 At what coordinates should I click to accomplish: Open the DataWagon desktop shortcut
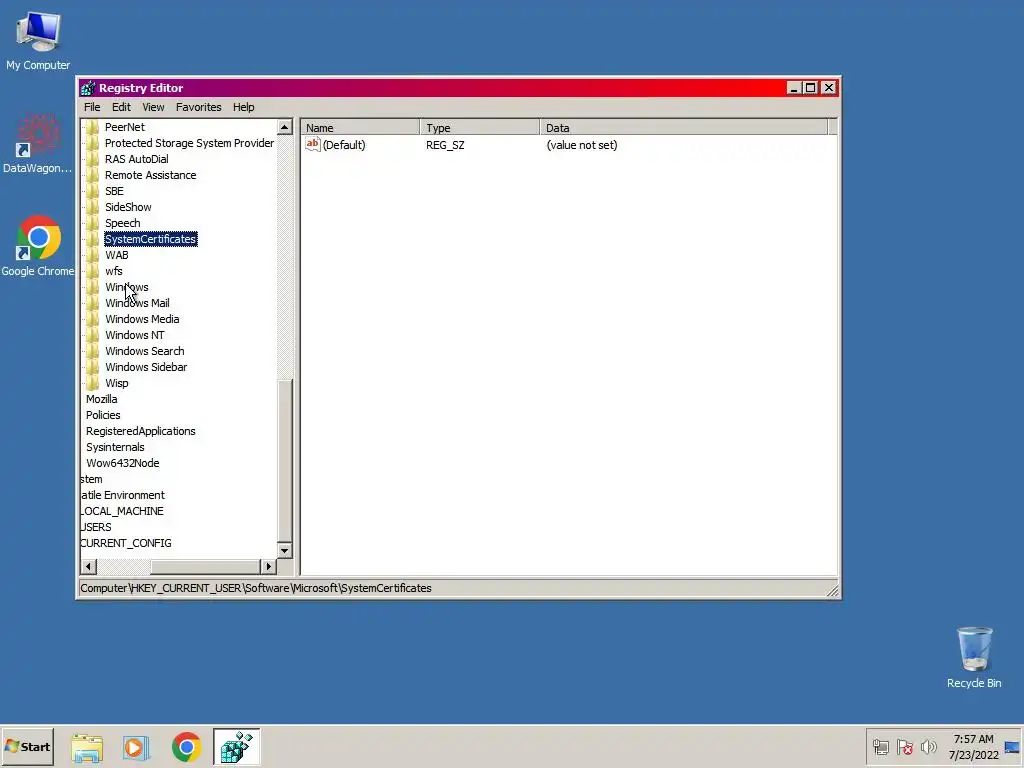coord(37,144)
